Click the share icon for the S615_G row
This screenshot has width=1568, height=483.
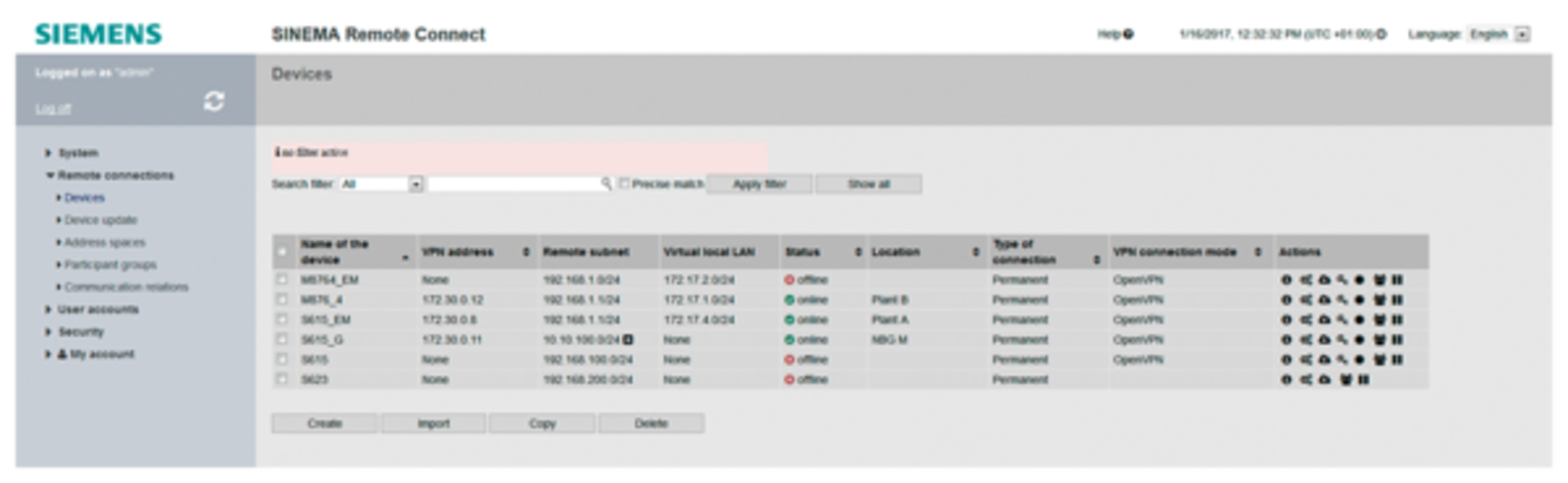(1305, 340)
